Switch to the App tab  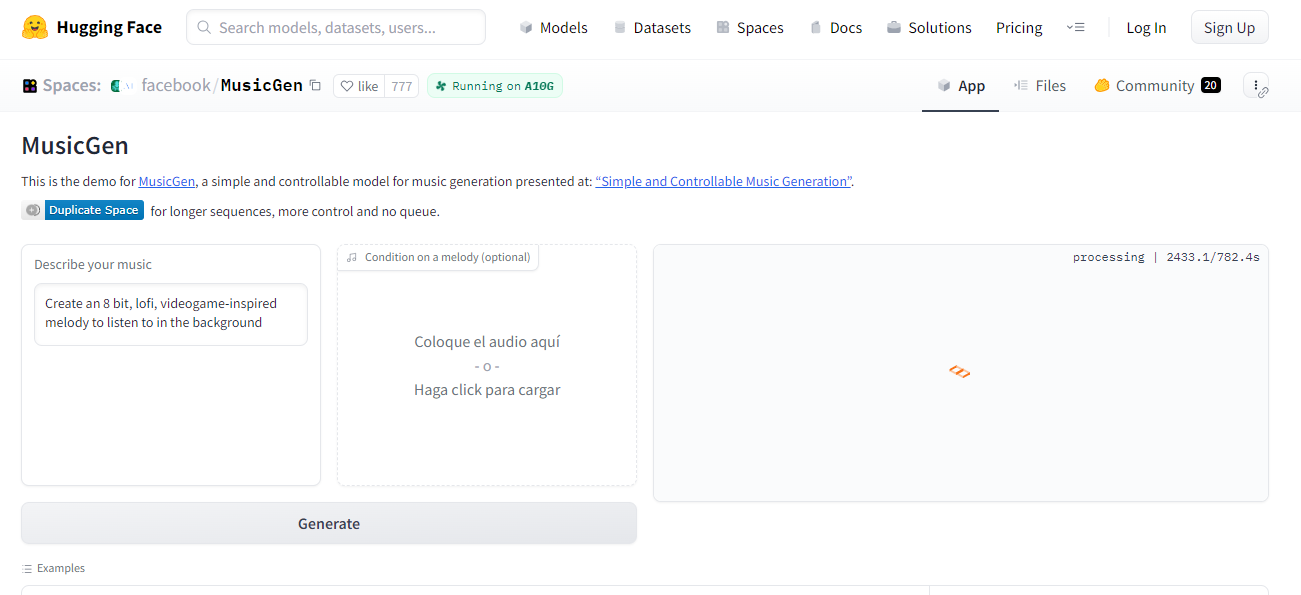[x=960, y=86]
